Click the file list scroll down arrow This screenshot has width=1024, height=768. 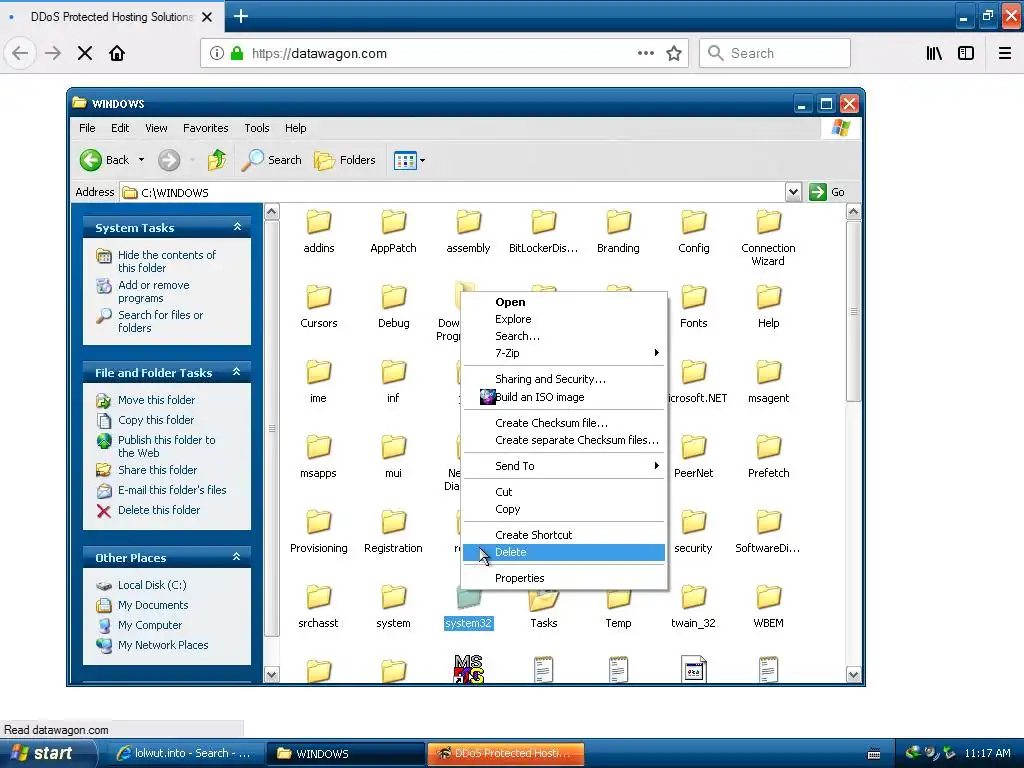pos(854,675)
